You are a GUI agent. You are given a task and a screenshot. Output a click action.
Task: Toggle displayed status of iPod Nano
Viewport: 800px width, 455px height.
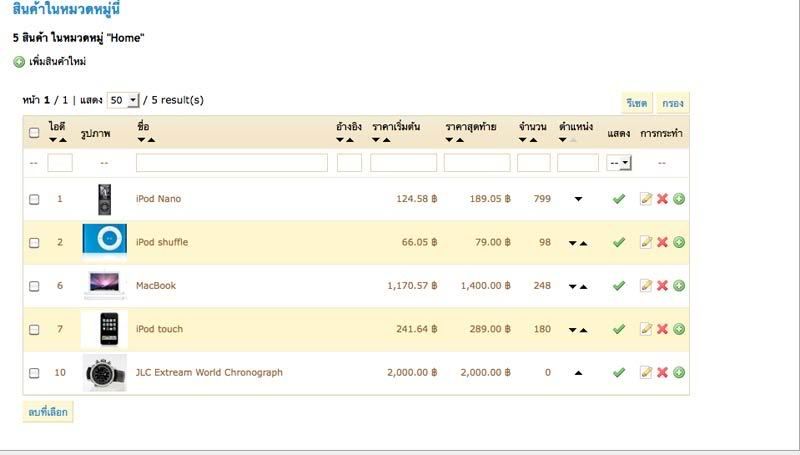(618, 199)
